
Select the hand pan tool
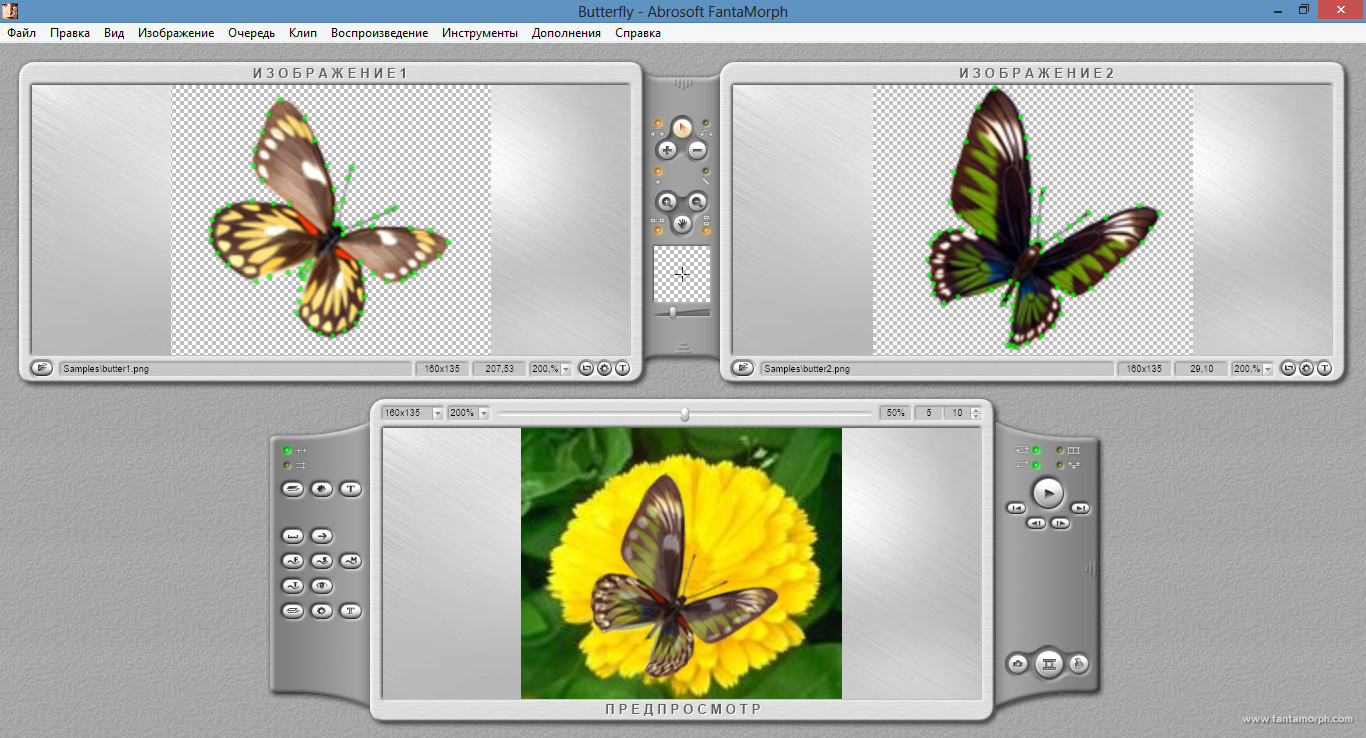click(x=682, y=223)
